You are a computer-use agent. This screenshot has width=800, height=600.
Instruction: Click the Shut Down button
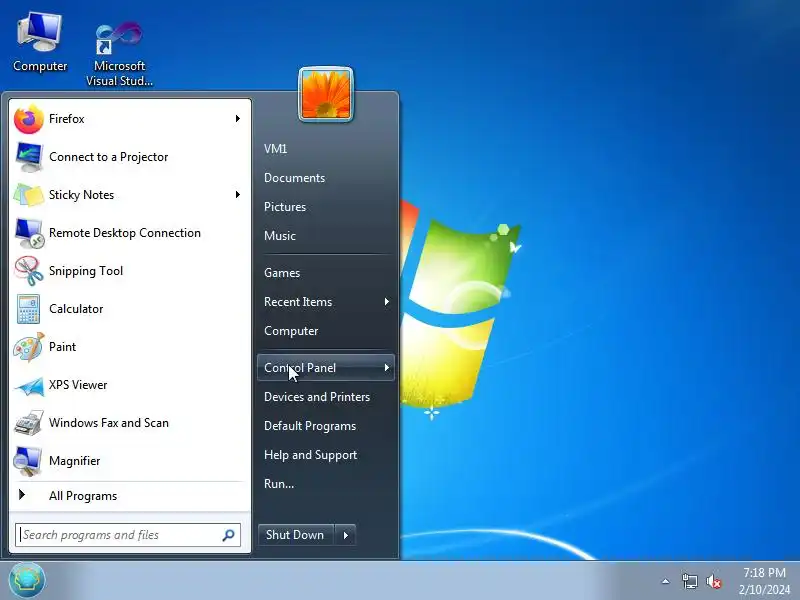(295, 535)
